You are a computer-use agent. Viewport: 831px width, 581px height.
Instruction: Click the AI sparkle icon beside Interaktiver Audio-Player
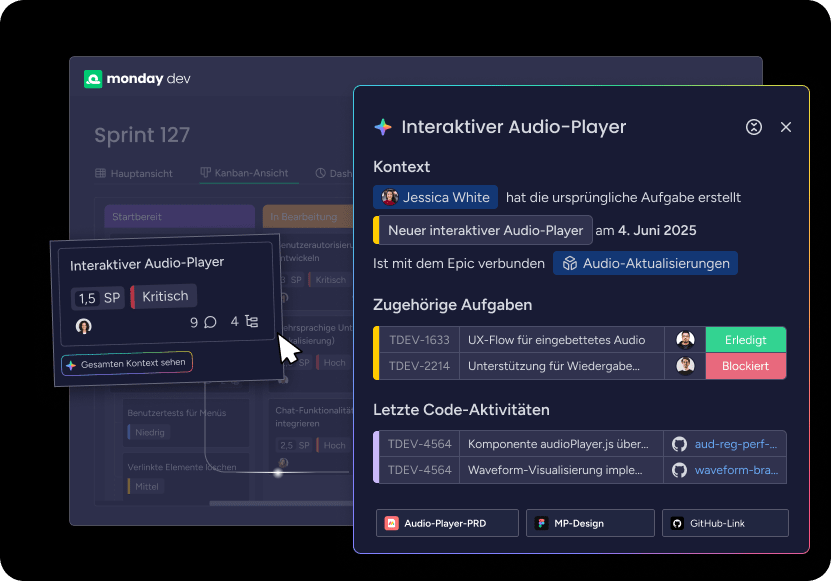(x=381, y=127)
